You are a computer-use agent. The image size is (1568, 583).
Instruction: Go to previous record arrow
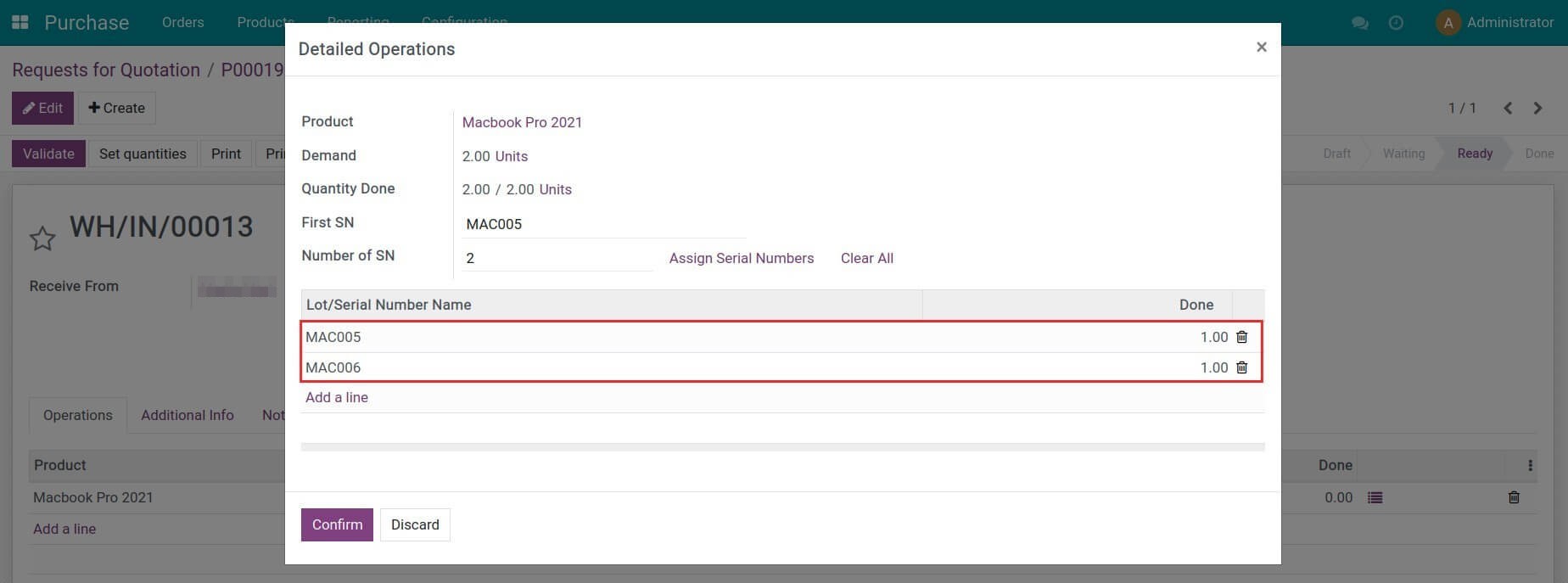pos(1508,108)
